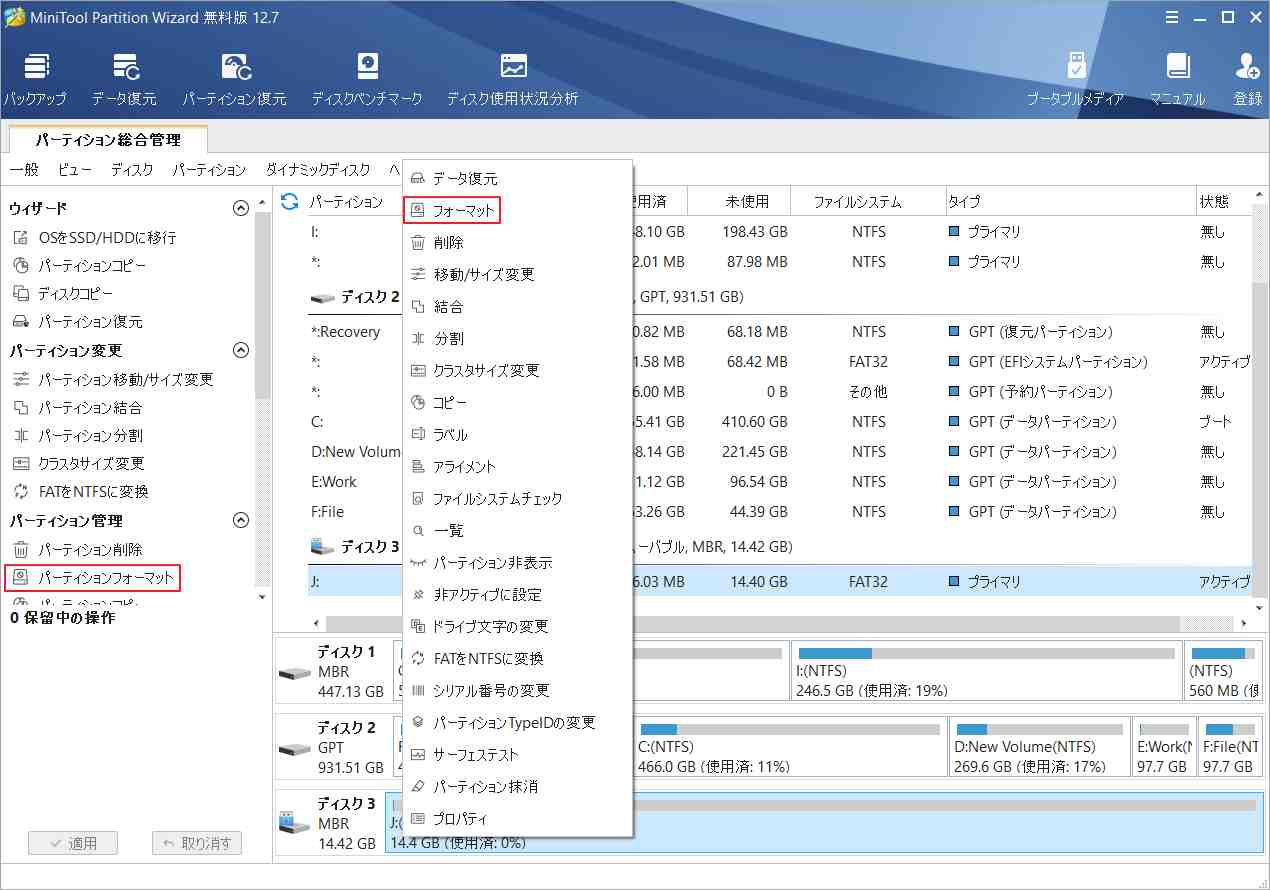Start ディスクベンチマーク tool
Viewport: 1270px width, 890px height.
[366, 78]
